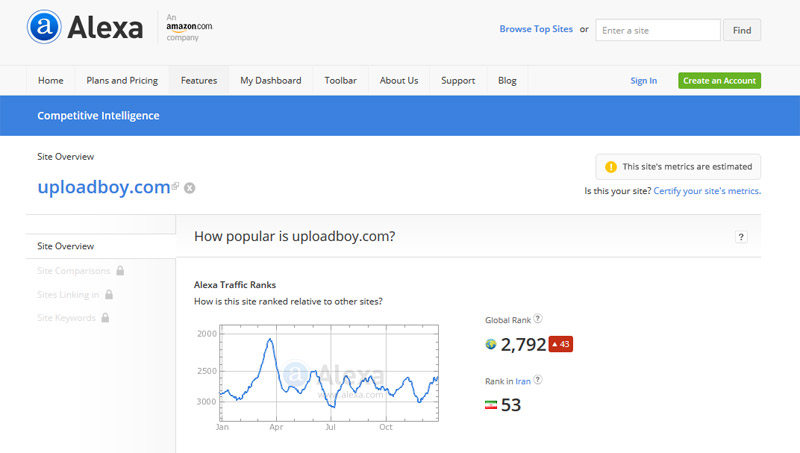Open Support page
Viewport: 800px width, 453px height.
tap(458, 81)
